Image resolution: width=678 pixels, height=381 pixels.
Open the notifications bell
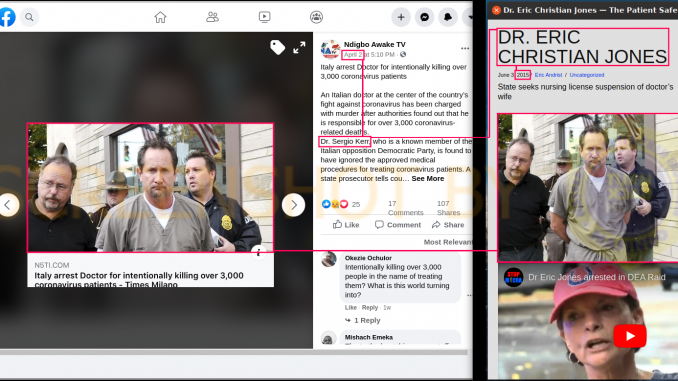point(448,17)
